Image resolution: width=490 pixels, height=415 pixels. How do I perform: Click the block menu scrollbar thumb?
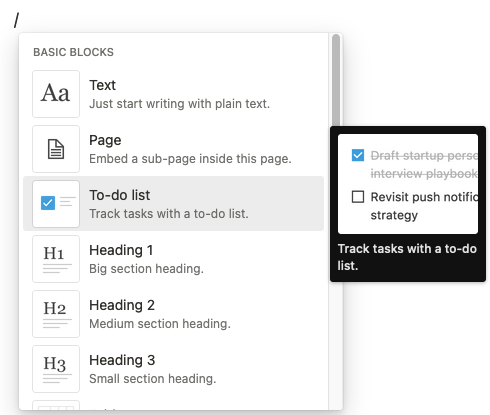[x=336, y=80]
